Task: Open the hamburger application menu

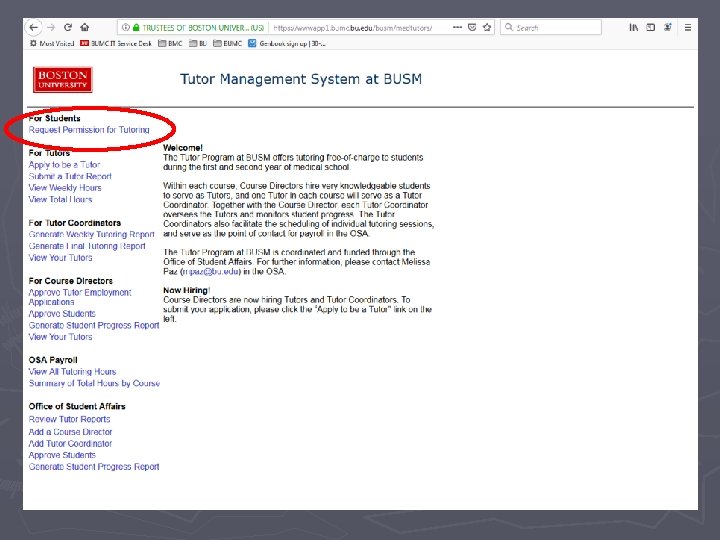Action: coord(688,28)
